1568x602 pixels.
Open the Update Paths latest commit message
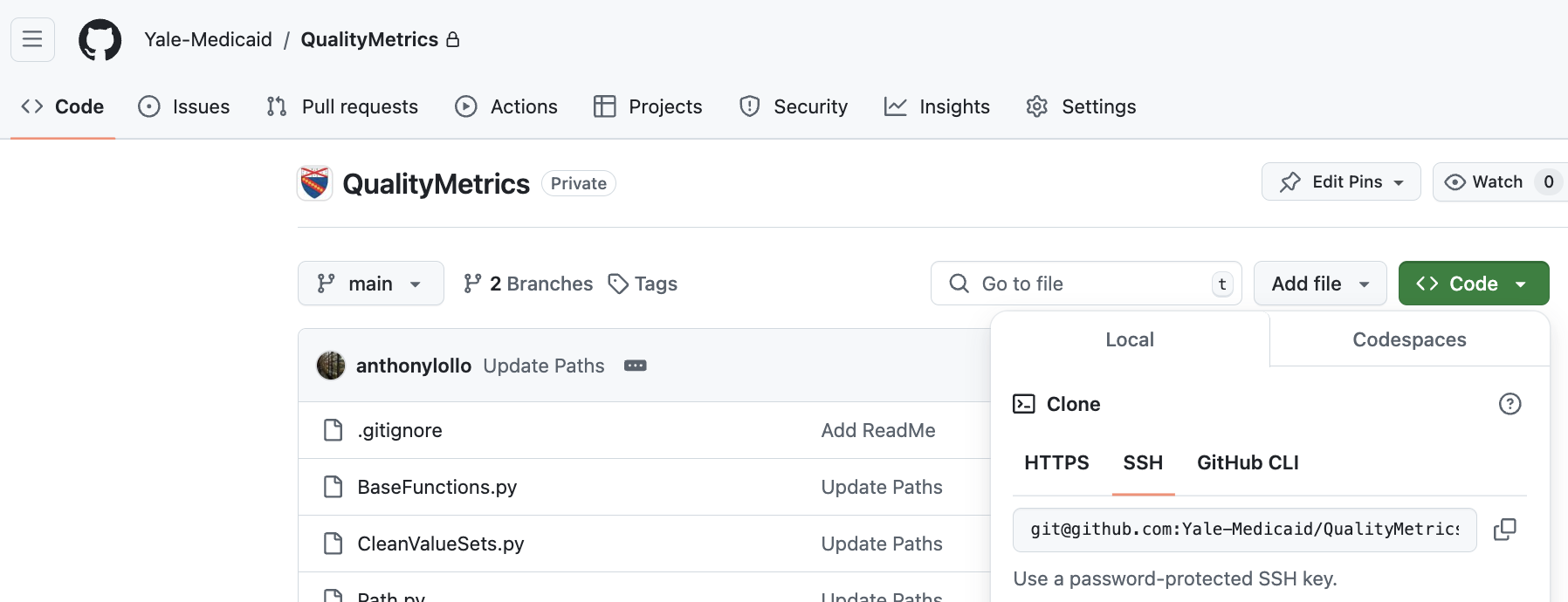point(544,366)
